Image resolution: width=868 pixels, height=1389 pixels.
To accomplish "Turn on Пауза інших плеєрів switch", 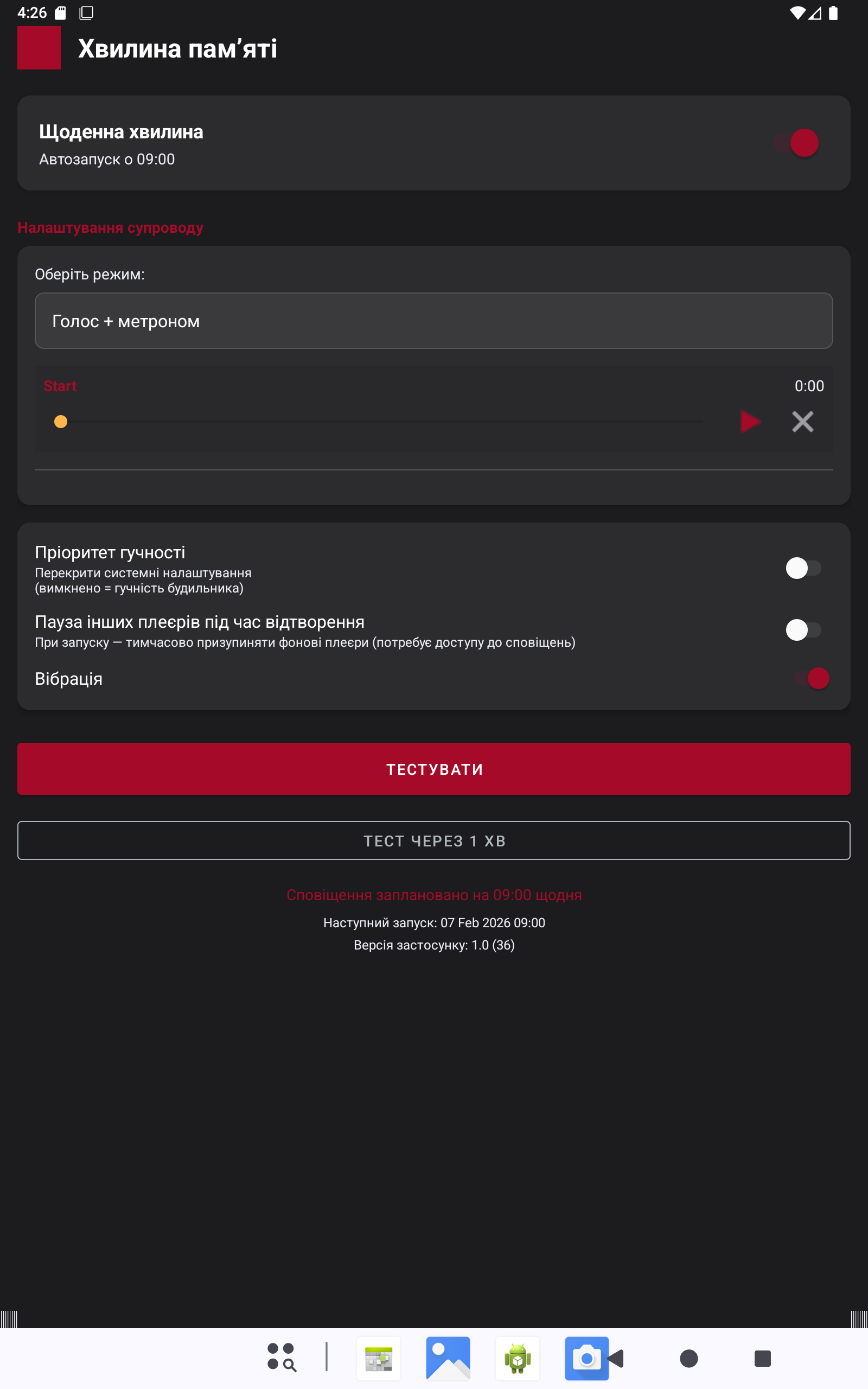I will coord(802,629).
